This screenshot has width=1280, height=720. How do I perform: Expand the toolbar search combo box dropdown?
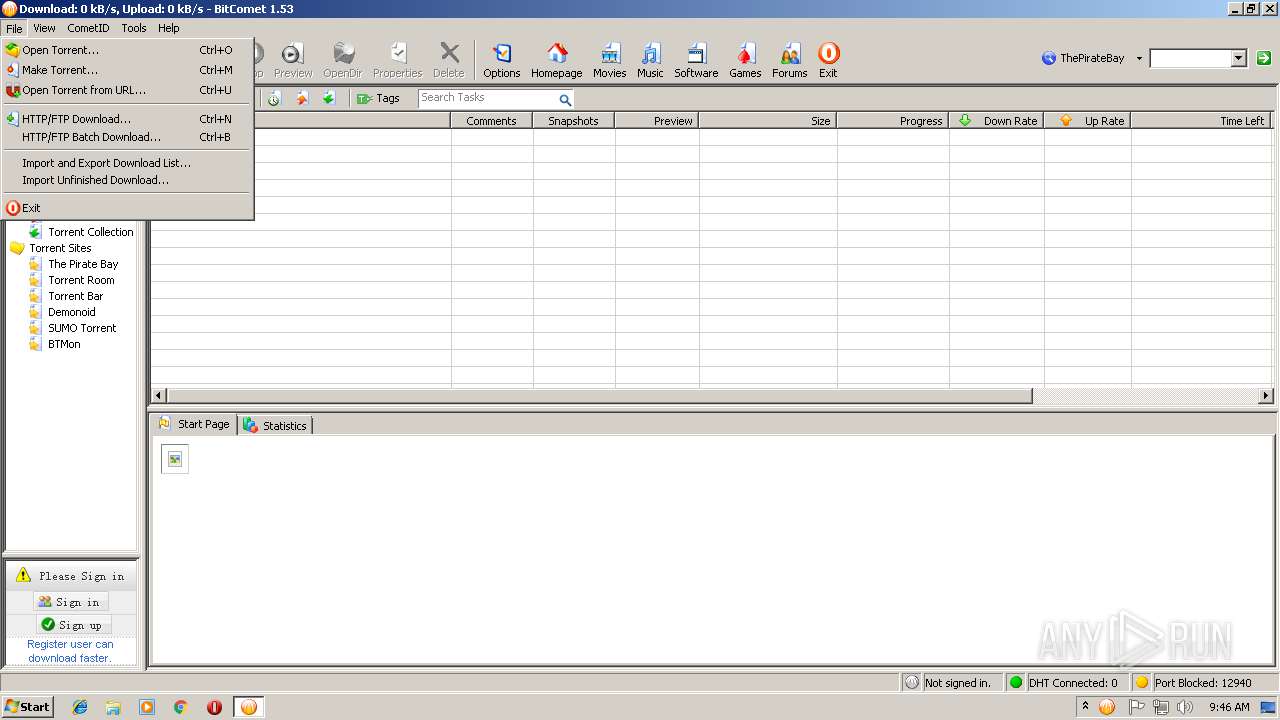(x=1239, y=58)
